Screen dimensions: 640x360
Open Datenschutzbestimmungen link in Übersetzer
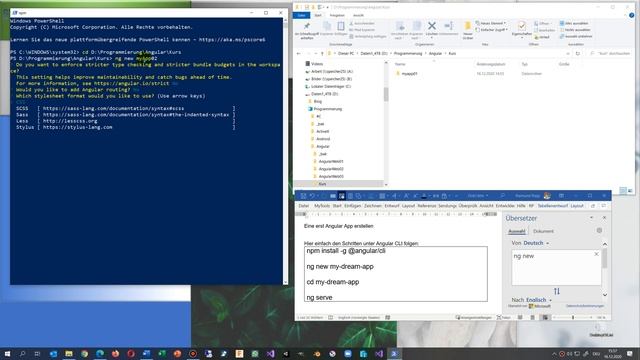pyautogui.click(x=584, y=306)
